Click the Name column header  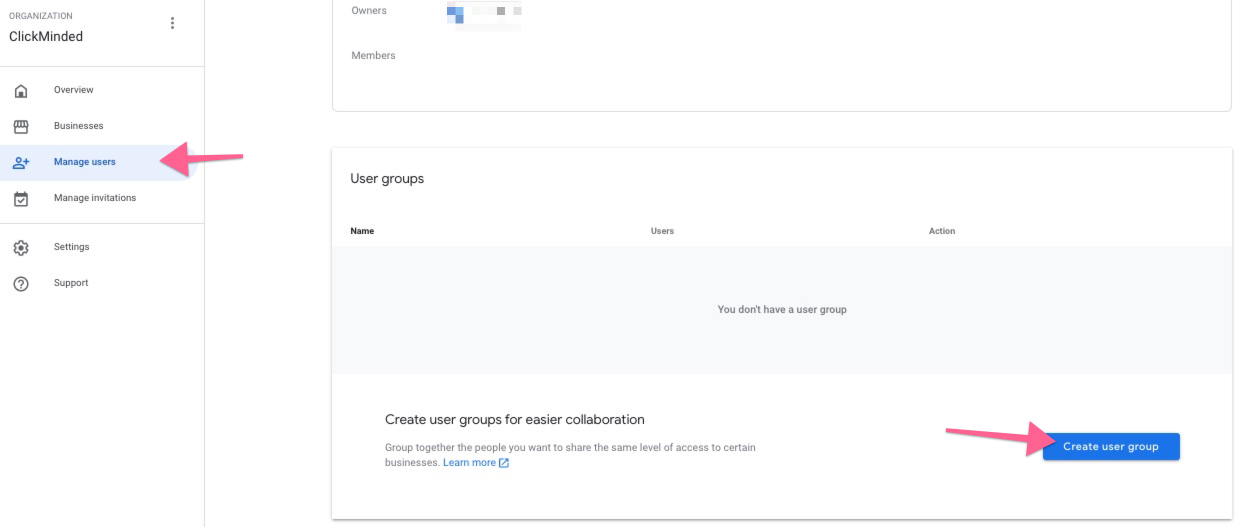pyautogui.click(x=362, y=231)
